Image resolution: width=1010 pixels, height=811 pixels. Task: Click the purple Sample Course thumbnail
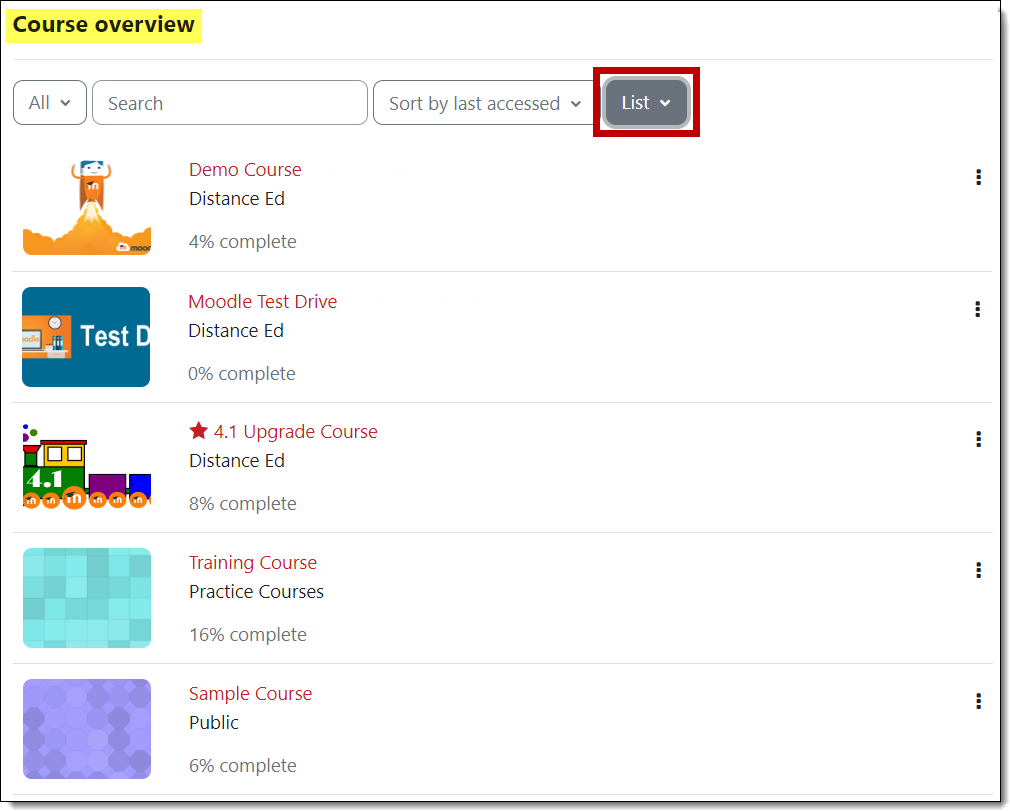coord(87,729)
